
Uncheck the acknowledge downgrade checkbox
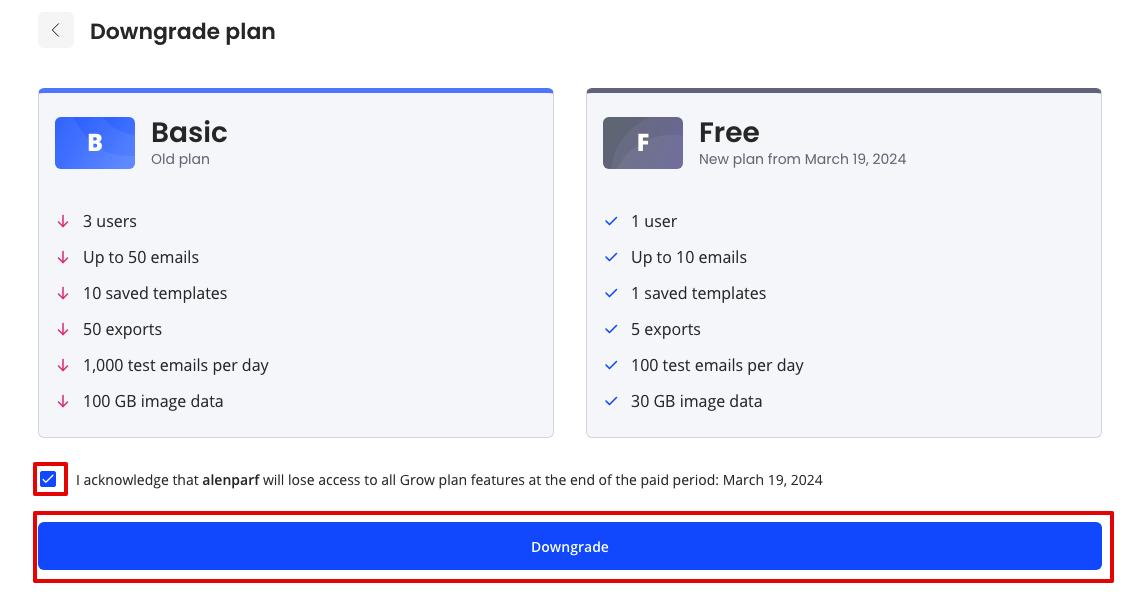[x=48, y=479]
